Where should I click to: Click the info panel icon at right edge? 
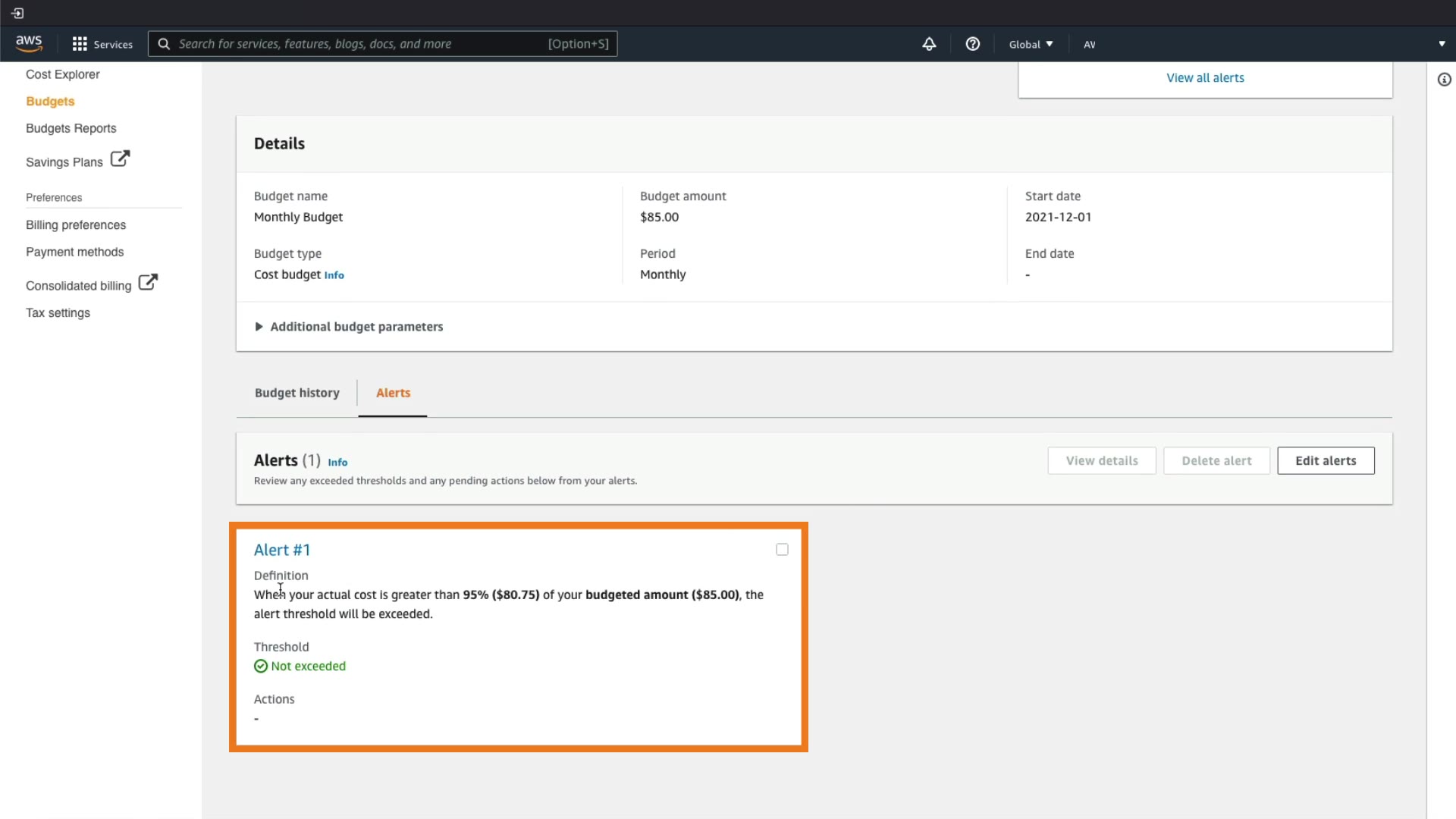coord(1444,80)
